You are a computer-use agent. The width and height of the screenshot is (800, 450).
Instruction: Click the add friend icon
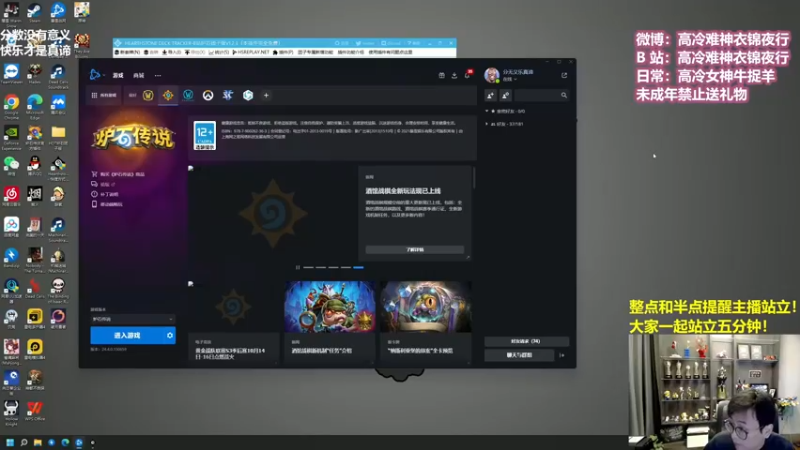(490, 95)
